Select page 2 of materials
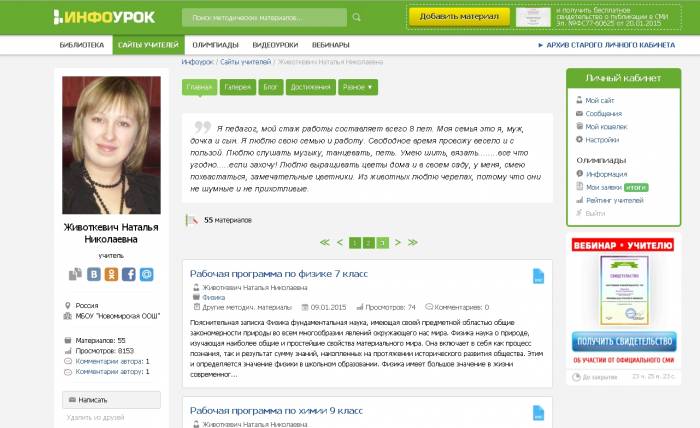Image resolution: width=700 pixels, height=428 pixels. (x=368, y=243)
